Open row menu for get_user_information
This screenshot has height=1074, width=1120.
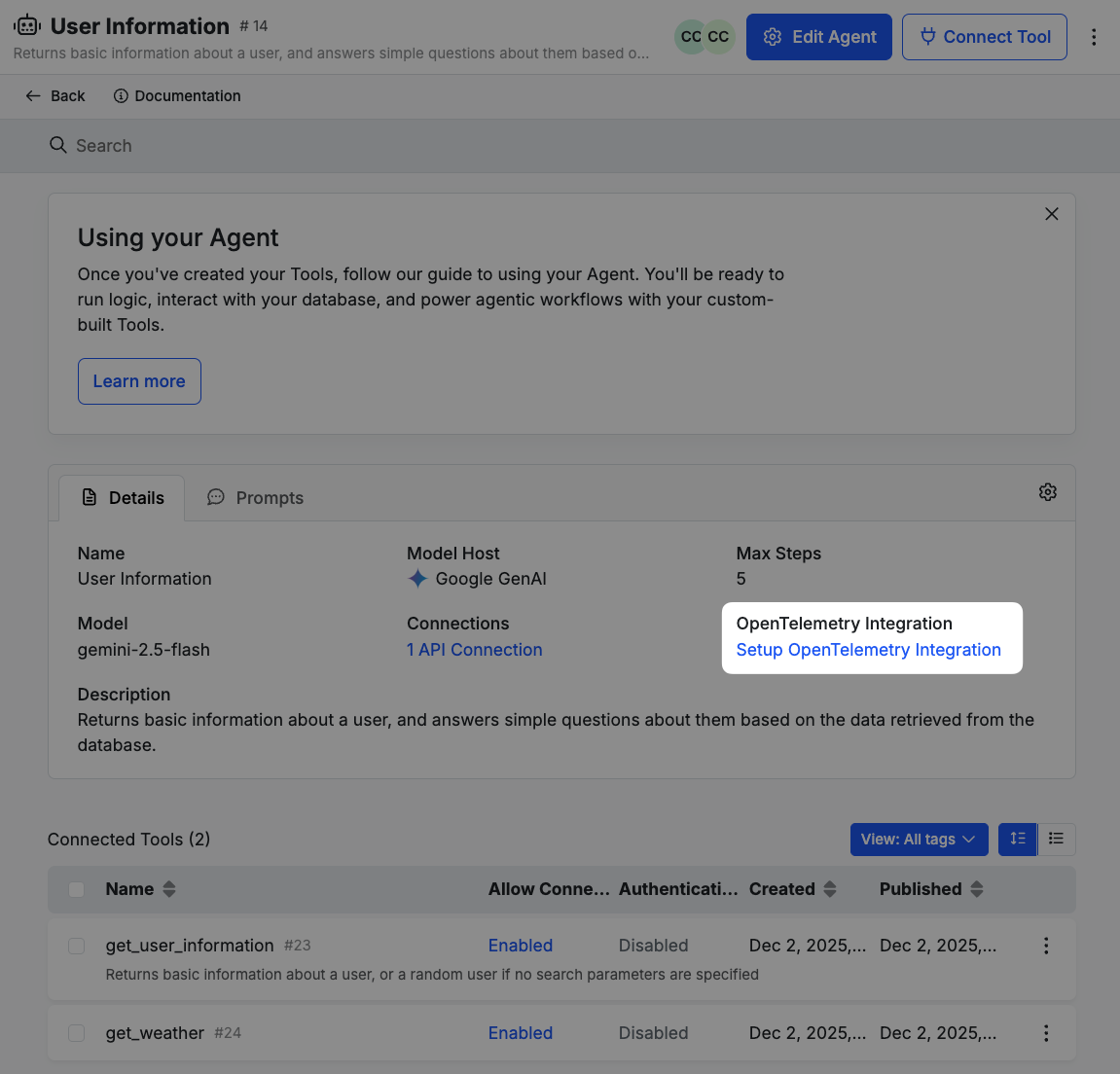[1046, 946]
